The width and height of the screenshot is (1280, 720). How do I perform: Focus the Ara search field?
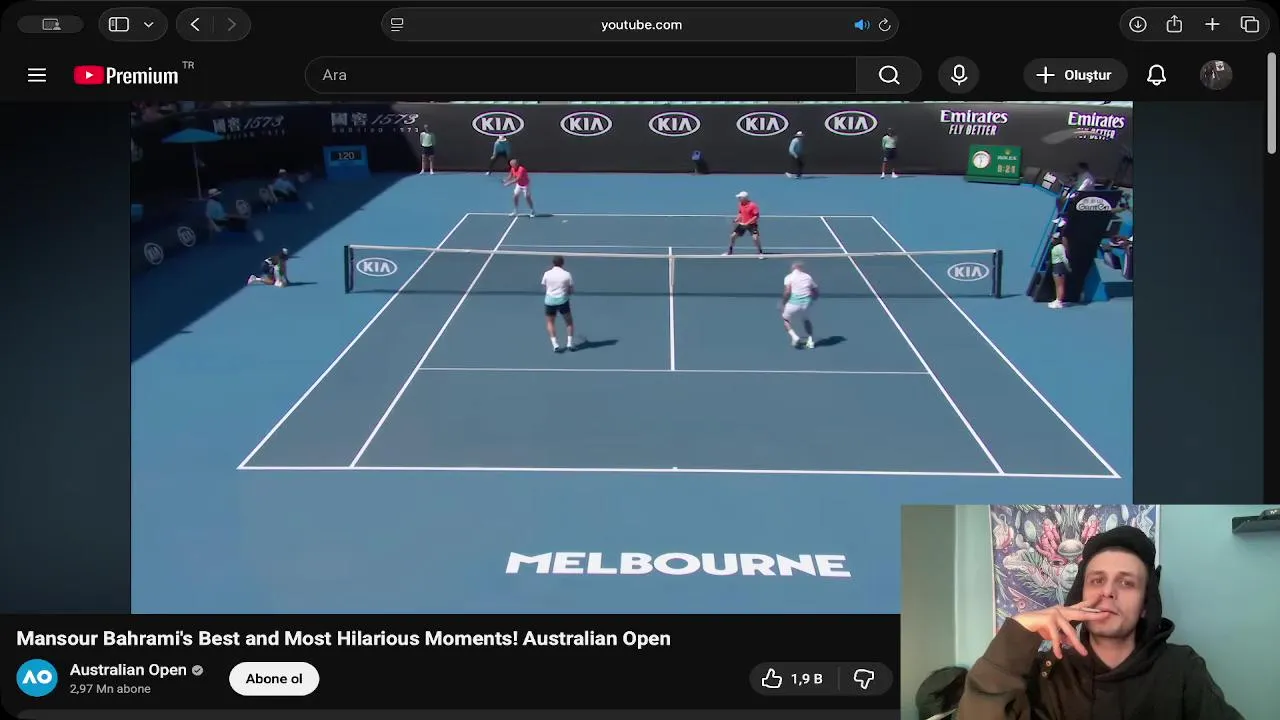(581, 75)
